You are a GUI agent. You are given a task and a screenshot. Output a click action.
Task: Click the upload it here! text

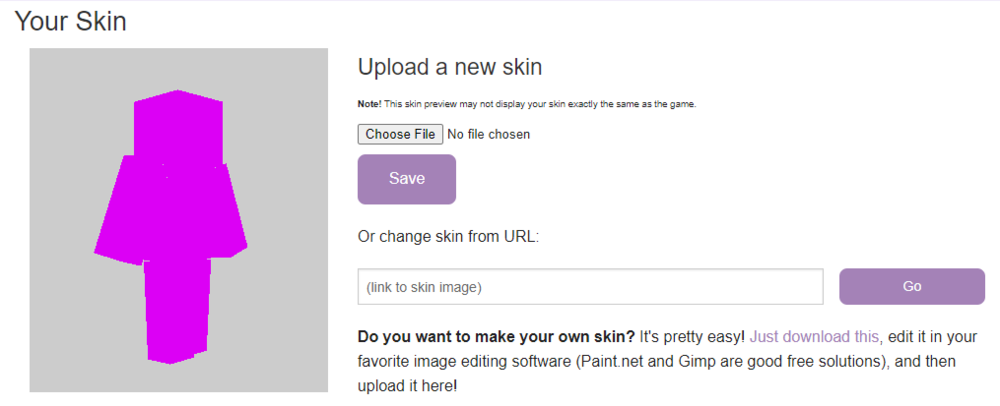[x=407, y=386]
